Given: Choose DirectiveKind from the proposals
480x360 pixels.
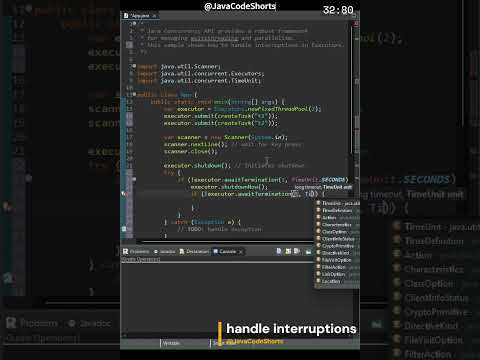Looking at the screenshot, I should click(x=337, y=253).
